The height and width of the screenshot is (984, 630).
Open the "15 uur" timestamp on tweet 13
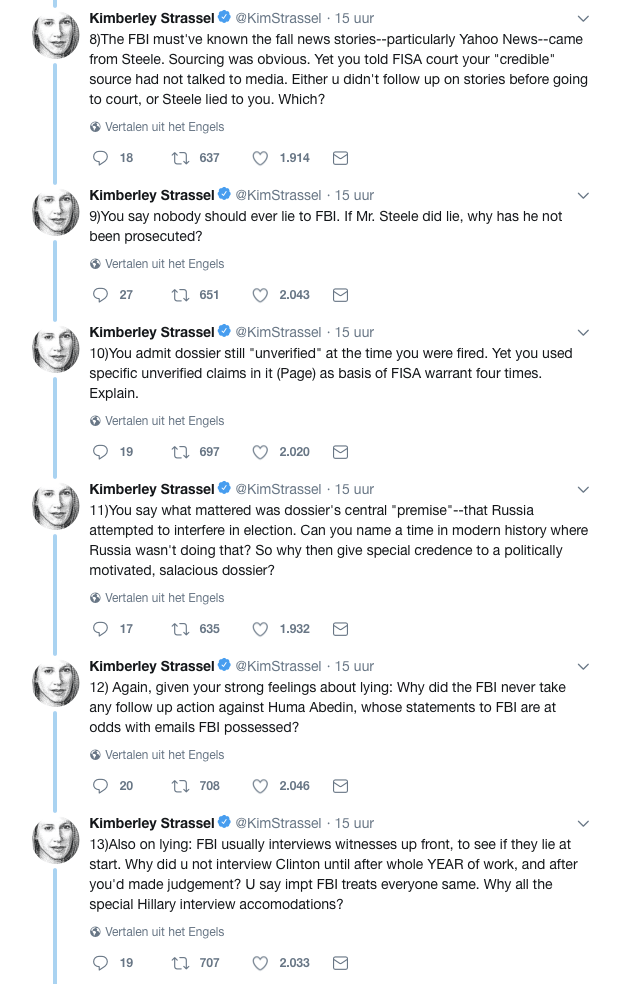pos(354,823)
